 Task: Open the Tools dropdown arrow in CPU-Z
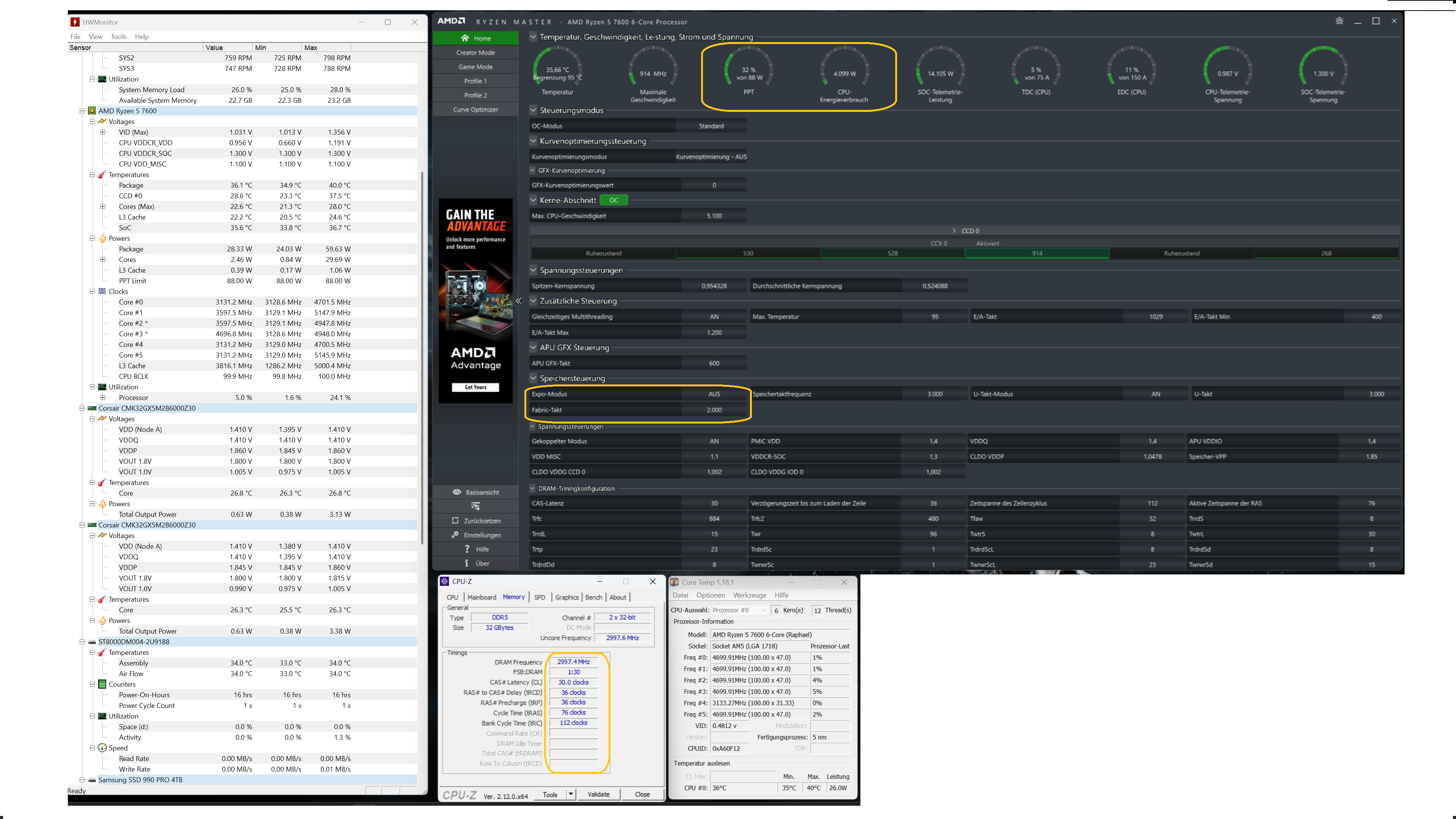(x=571, y=794)
